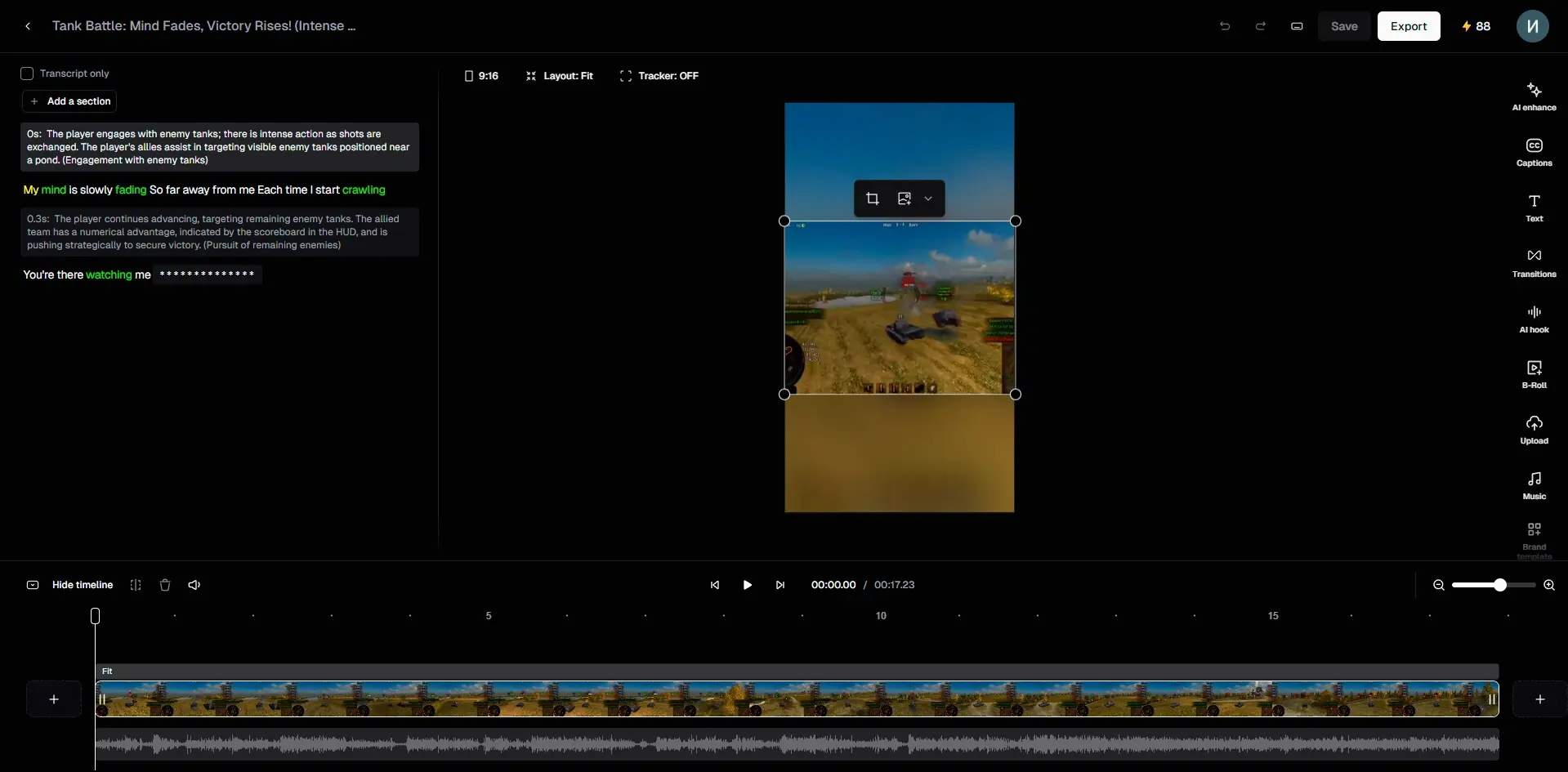Screen dimensions: 1568x772
Task: Undo the last edit
Action: 1225,26
